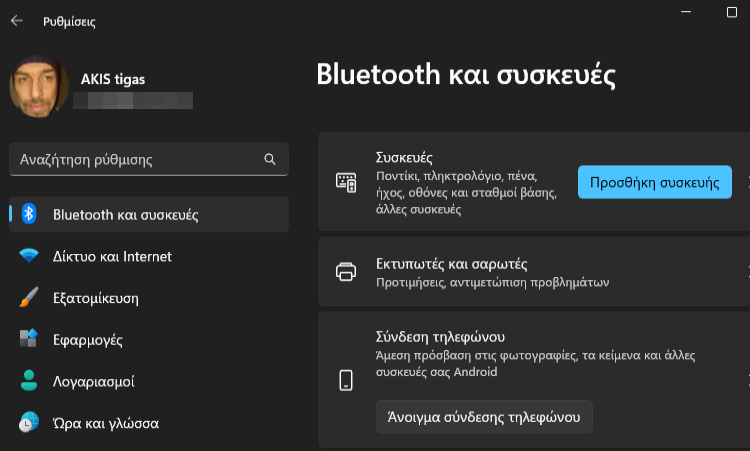Viewport: 750px width, 451px height.
Task: Select the Bluetooth icon in the sidebar
Action: [29, 214]
